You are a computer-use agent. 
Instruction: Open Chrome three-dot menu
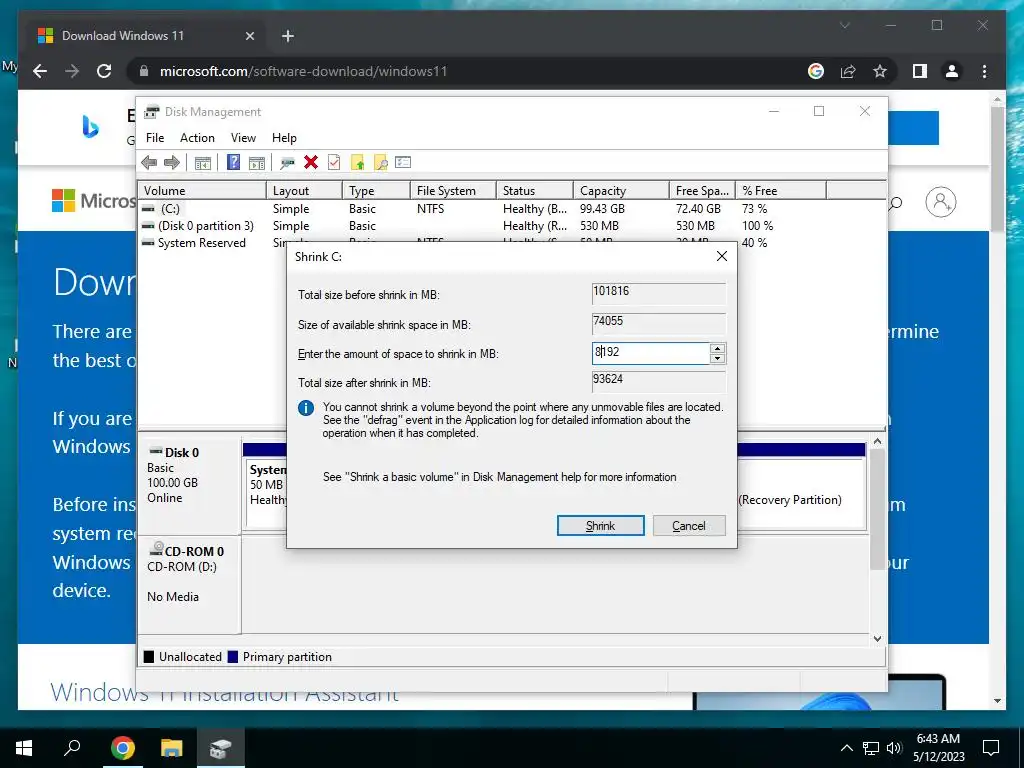984,71
